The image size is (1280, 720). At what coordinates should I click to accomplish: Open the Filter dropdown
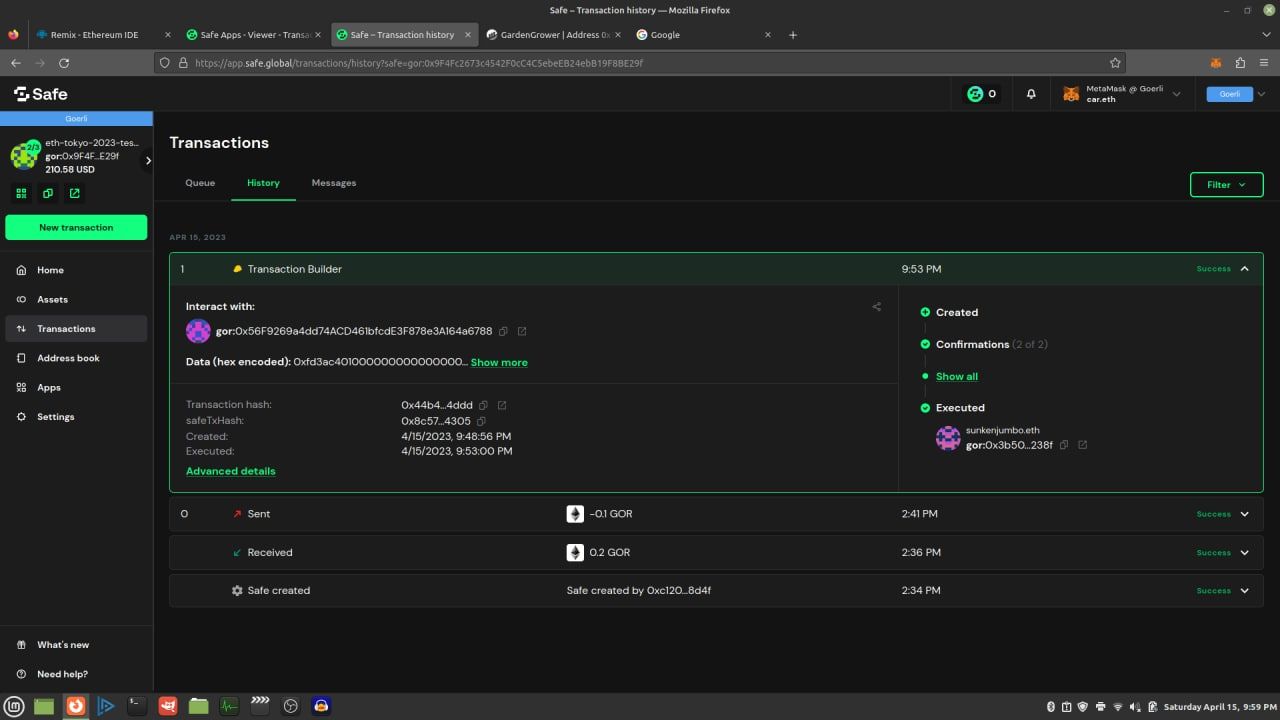click(x=1226, y=185)
